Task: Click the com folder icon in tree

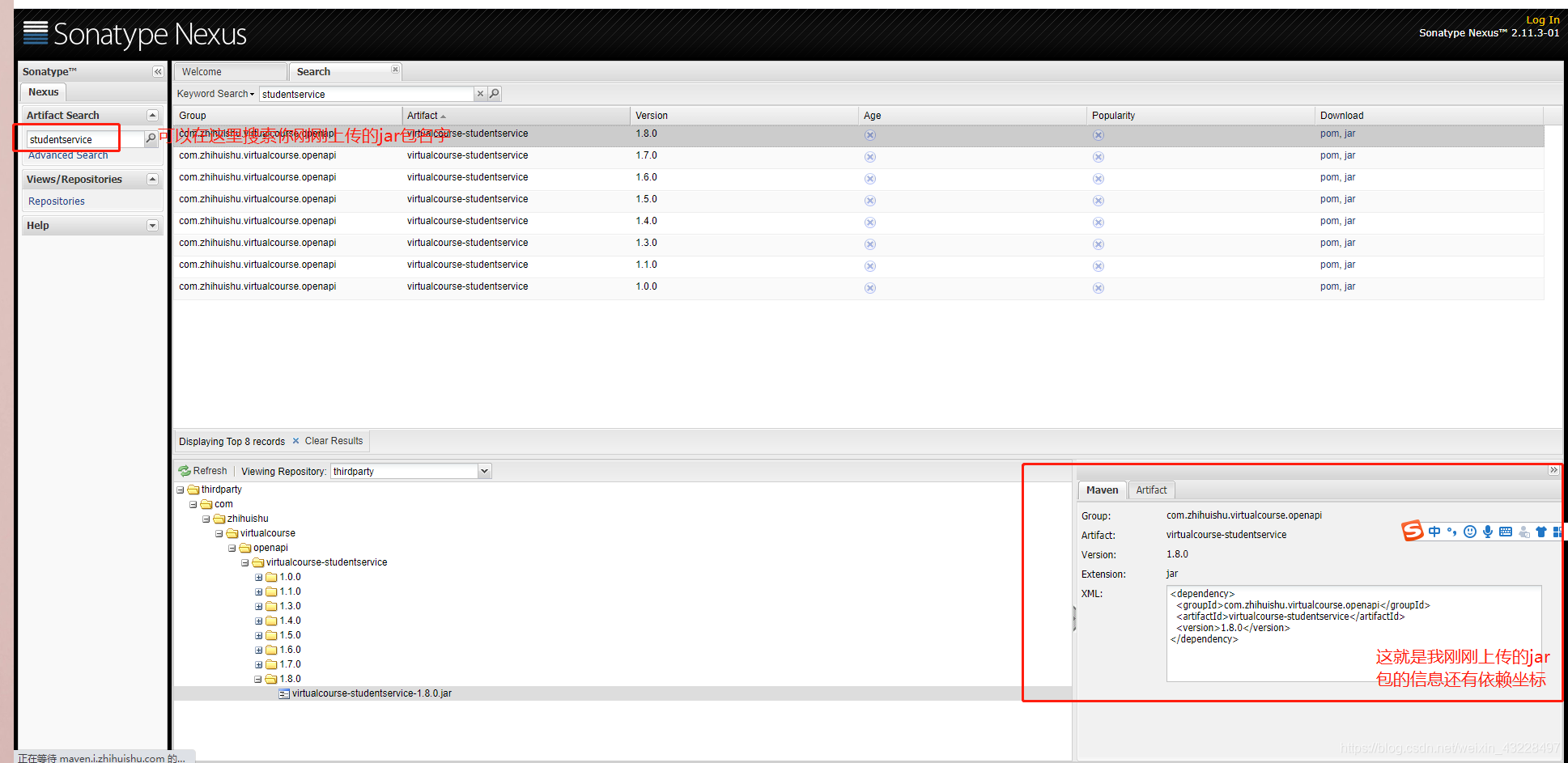Action: pyautogui.click(x=206, y=505)
